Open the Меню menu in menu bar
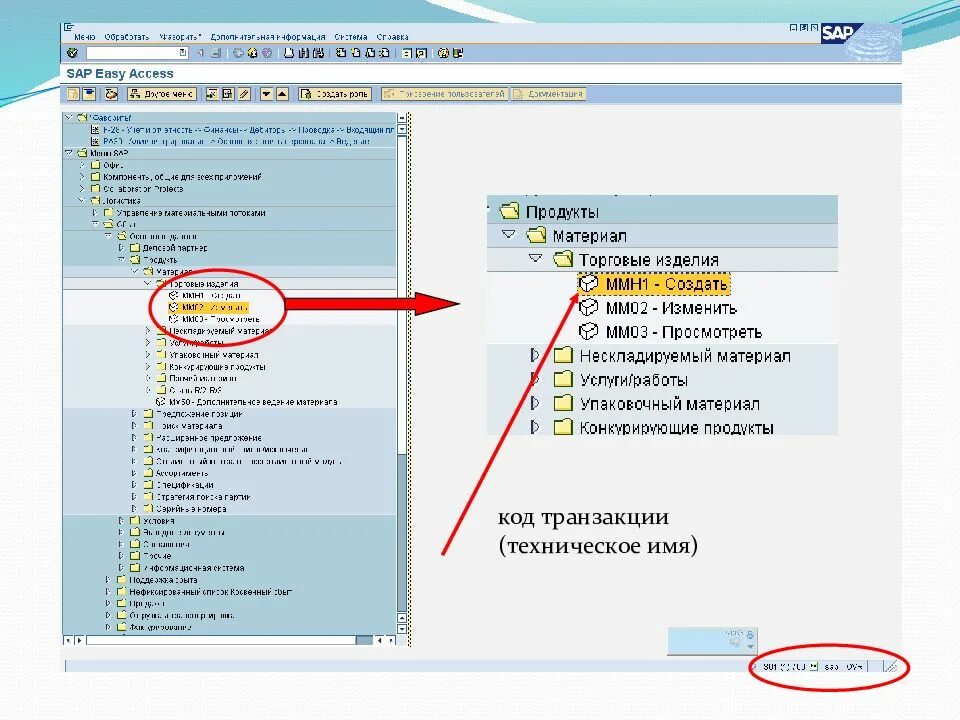Viewport: 960px width, 720px height. pyautogui.click(x=84, y=37)
